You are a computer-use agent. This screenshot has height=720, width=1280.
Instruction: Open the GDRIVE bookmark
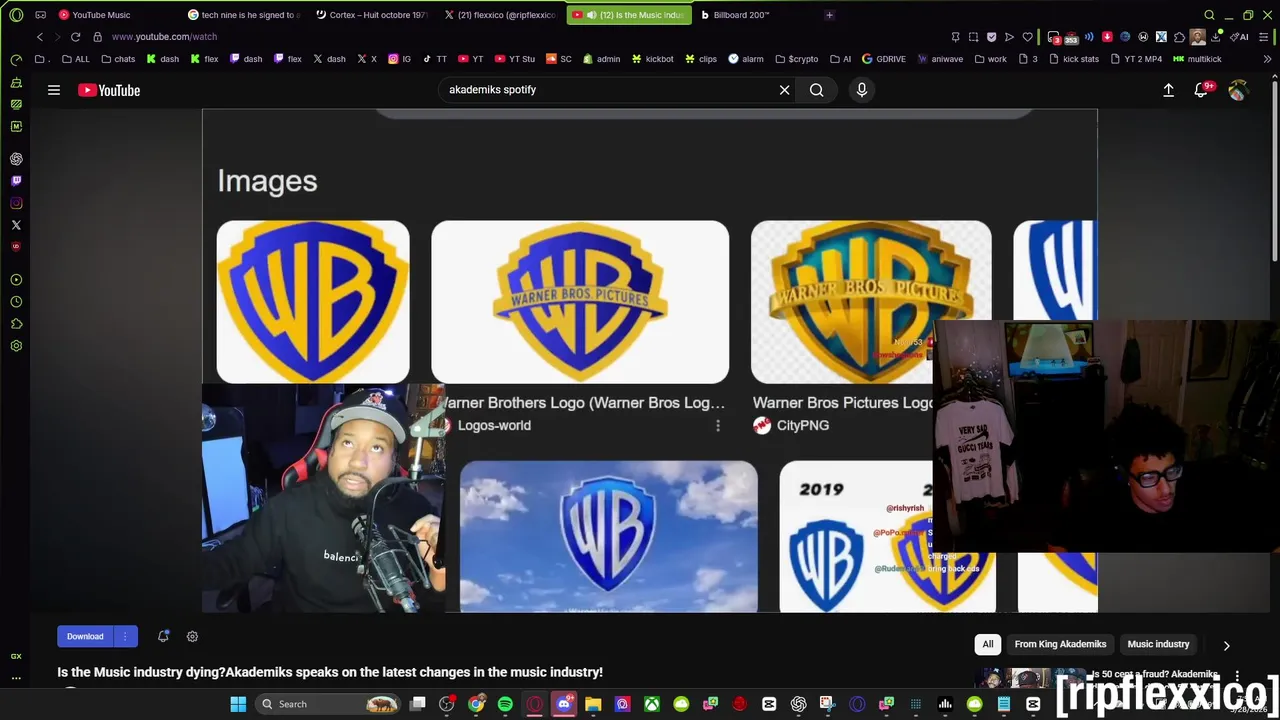coord(883,59)
